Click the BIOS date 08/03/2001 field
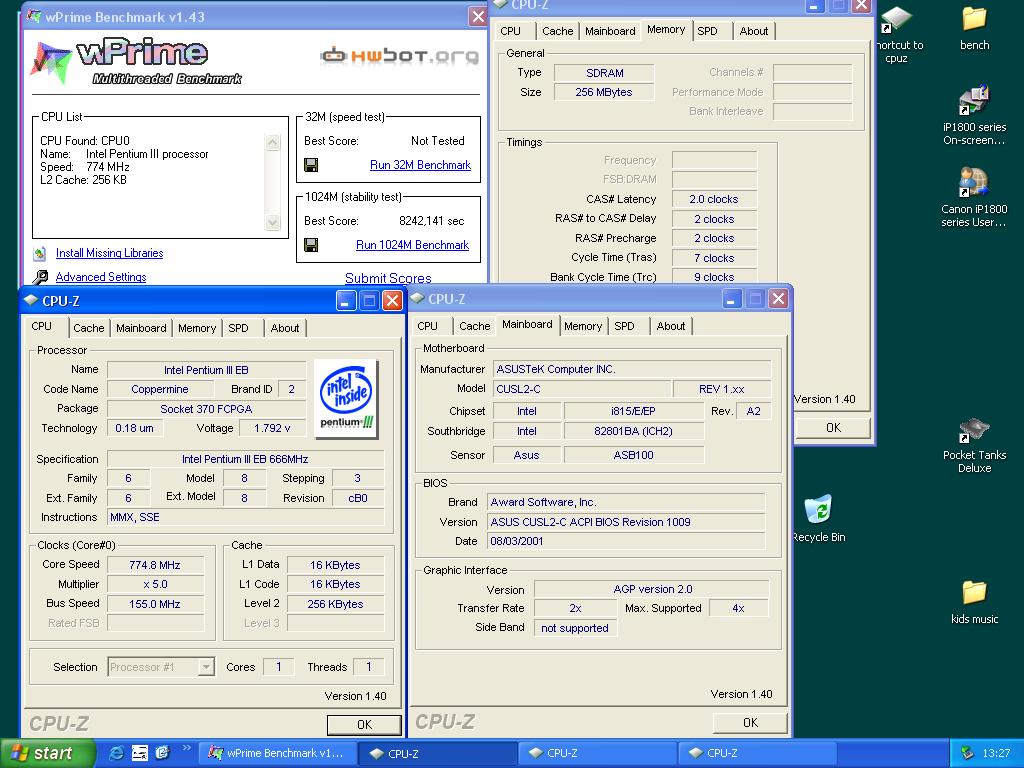Screen dimensions: 1024x768 click(626, 541)
